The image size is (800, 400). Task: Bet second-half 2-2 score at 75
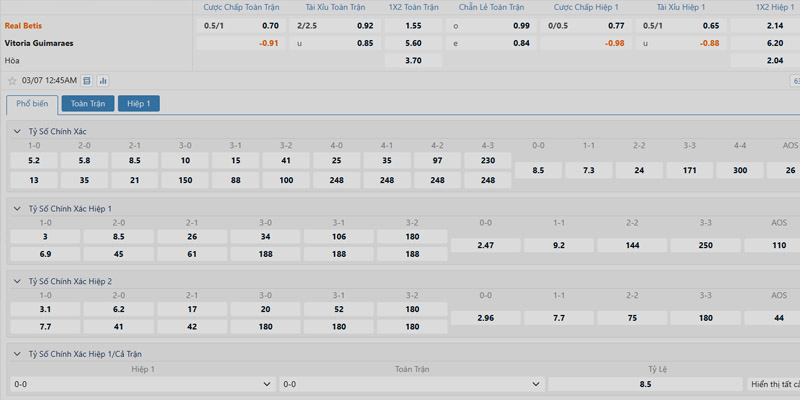point(632,318)
